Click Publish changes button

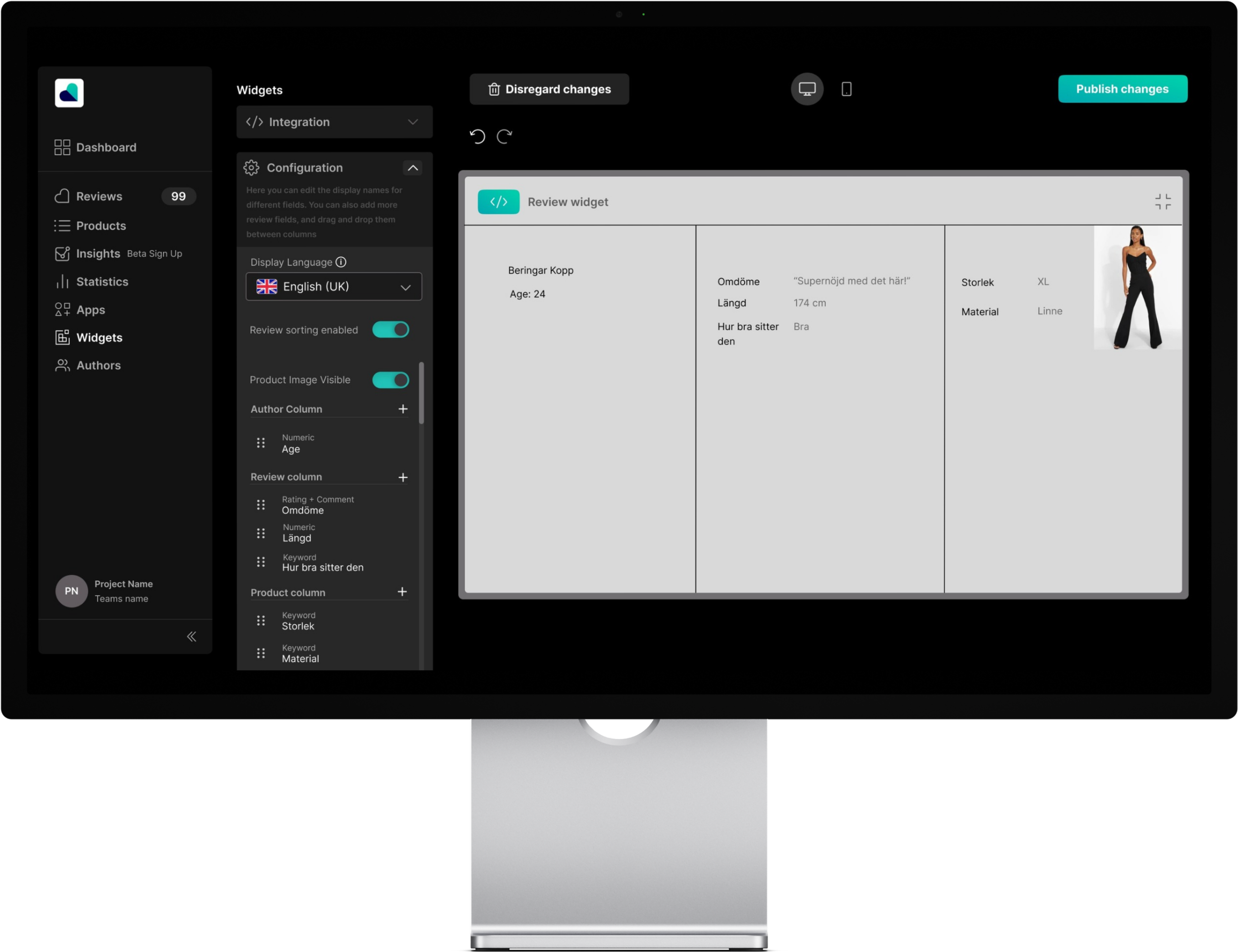click(x=1122, y=89)
